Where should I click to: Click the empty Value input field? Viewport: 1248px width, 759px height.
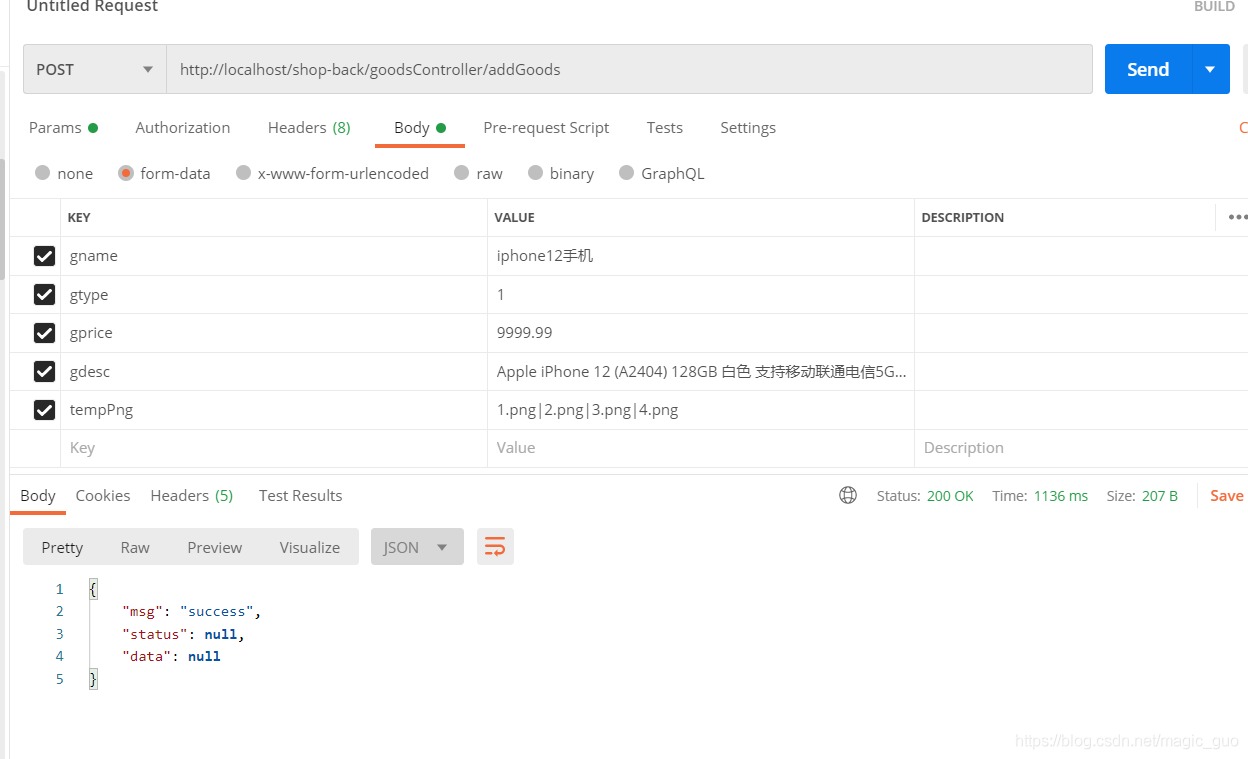[x=701, y=448]
